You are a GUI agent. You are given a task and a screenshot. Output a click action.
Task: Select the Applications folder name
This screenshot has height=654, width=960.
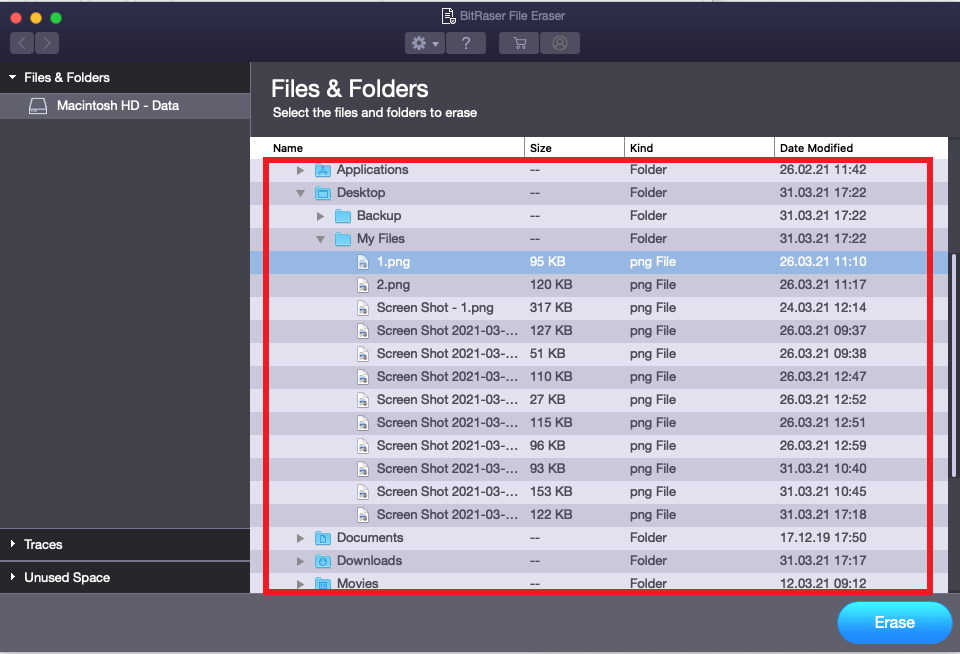click(372, 170)
